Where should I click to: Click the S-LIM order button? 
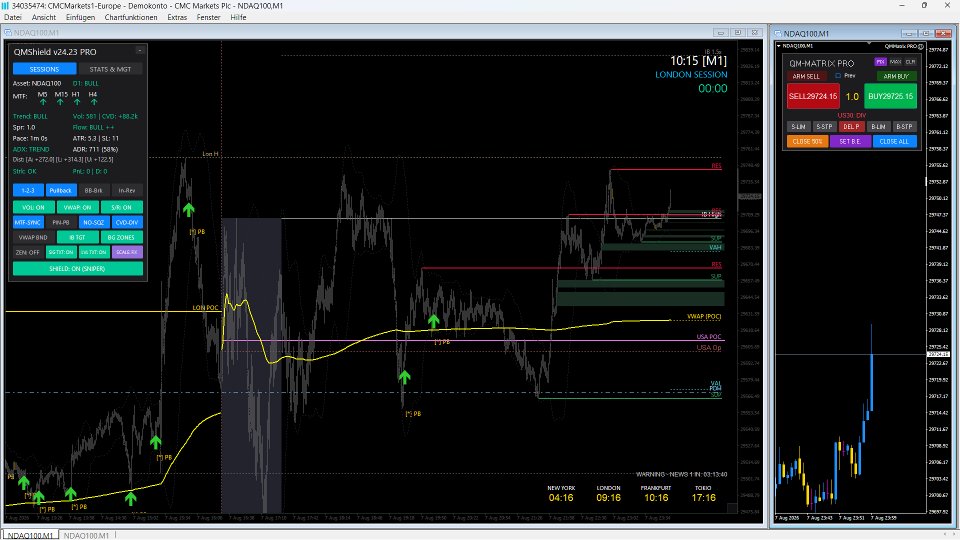tap(798, 127)
